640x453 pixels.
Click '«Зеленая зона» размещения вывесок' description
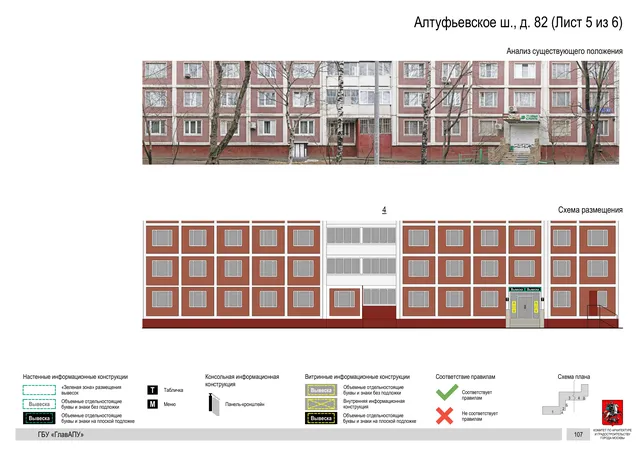coord(91,390)
